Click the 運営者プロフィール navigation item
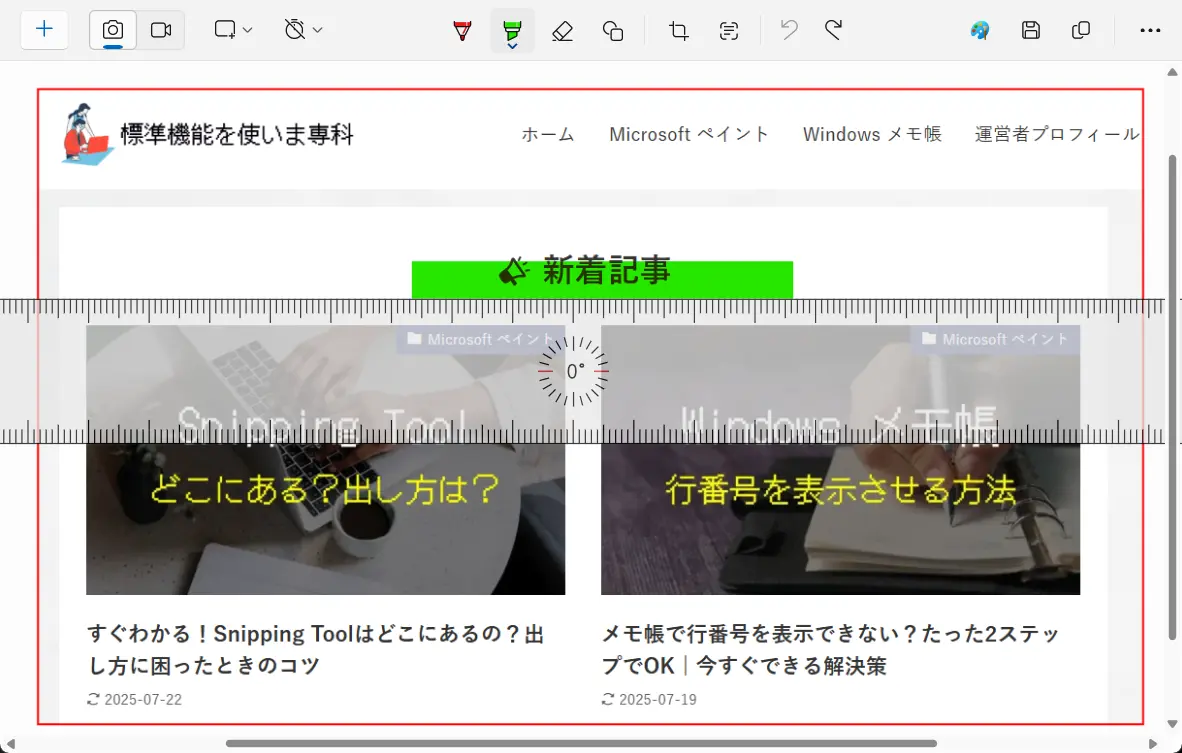 1057,134
